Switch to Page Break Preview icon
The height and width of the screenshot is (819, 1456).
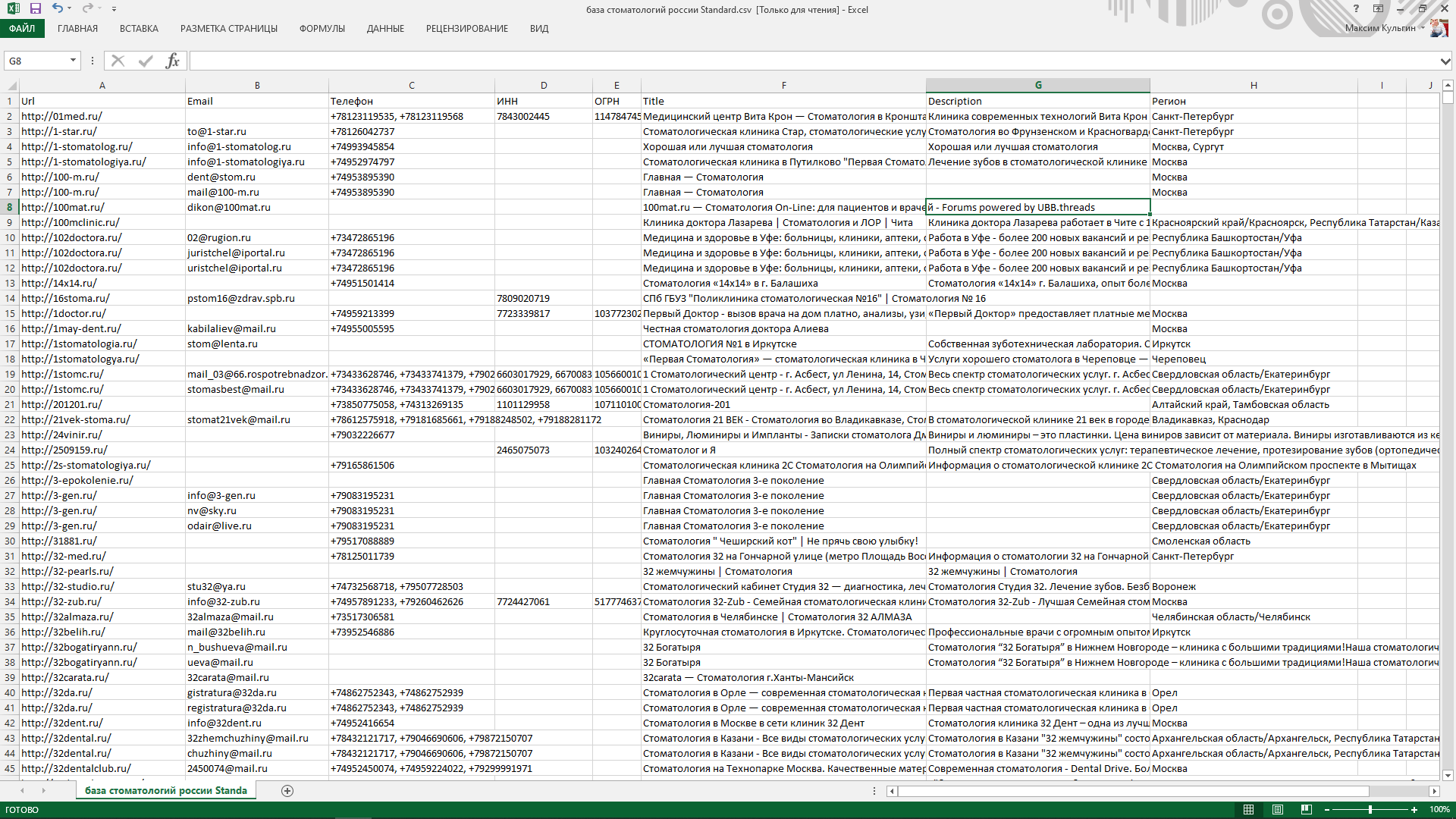point(1306,810)
